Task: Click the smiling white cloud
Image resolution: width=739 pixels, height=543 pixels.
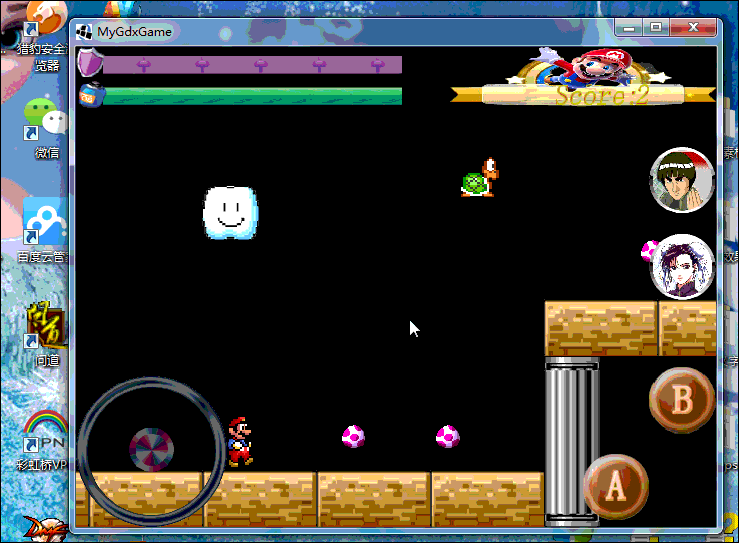Action: (x=230, y=213)
